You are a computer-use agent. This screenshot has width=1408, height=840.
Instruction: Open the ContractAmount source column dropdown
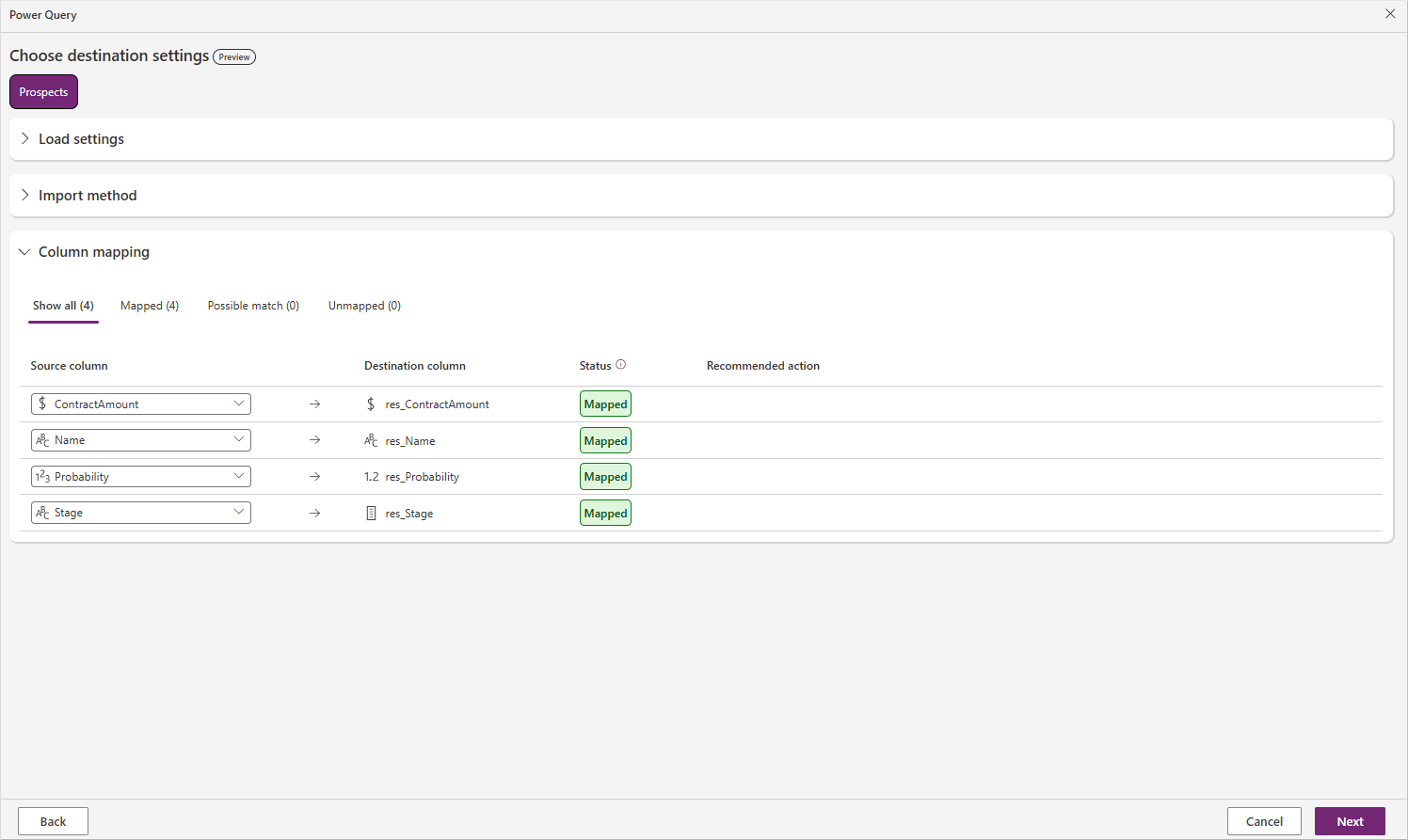pyautogui.click(x=141, y=404)
